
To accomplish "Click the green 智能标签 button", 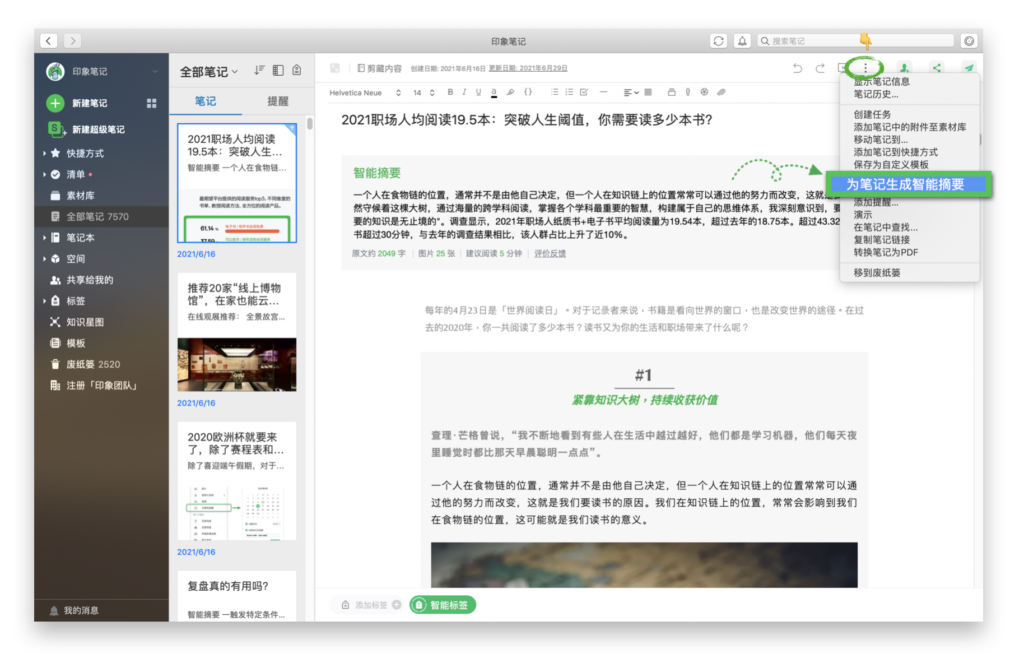I will [443, 605].
